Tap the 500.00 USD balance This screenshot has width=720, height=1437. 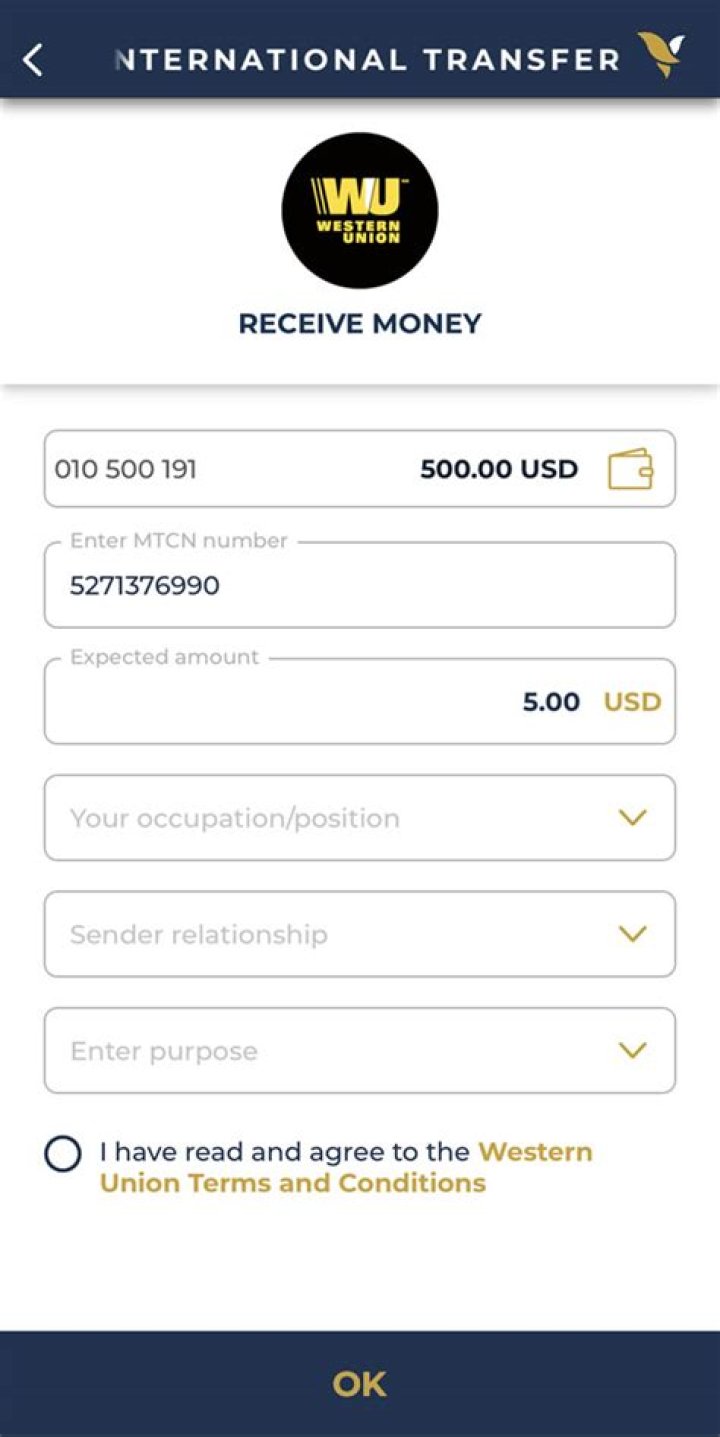click(x=499, y=469)
